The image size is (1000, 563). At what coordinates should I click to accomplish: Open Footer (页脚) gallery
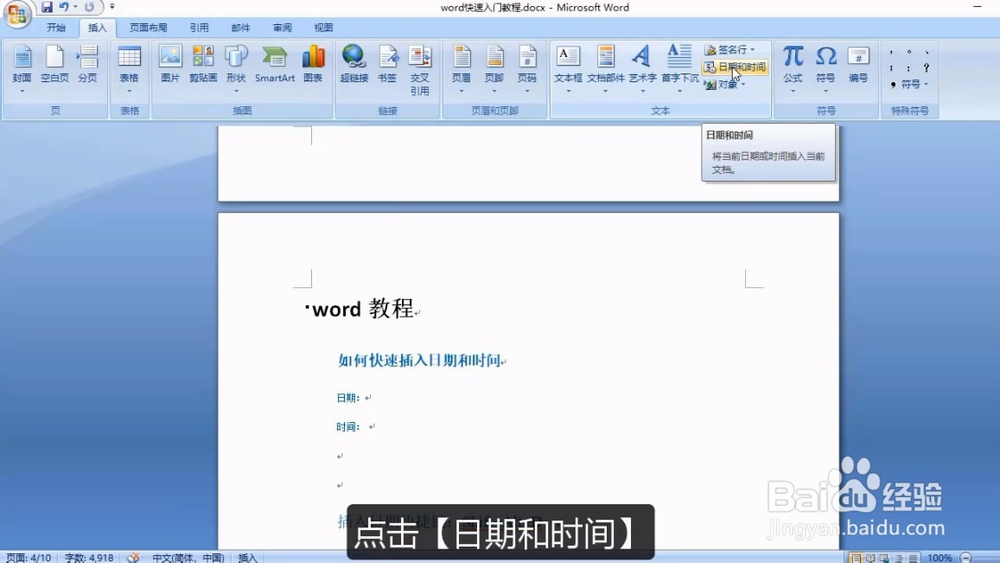[494, 69]
